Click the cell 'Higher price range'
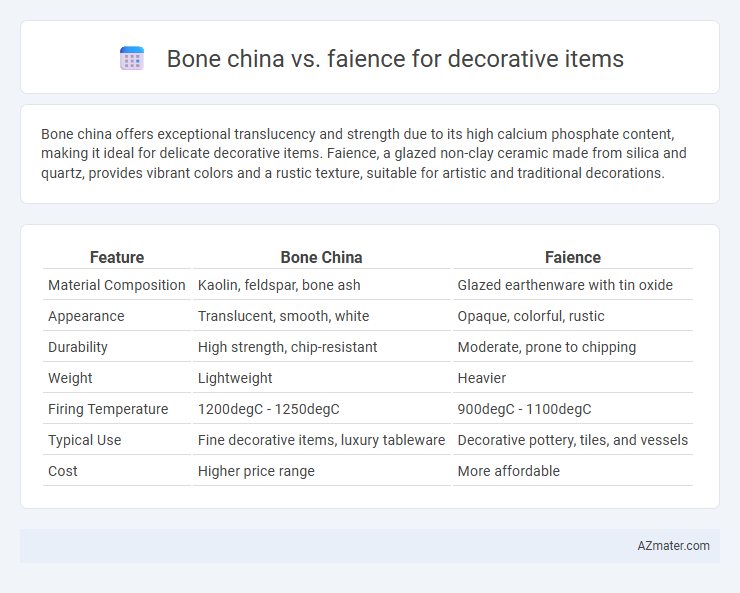This screenshot has width=740, height=593. (256, 471)
